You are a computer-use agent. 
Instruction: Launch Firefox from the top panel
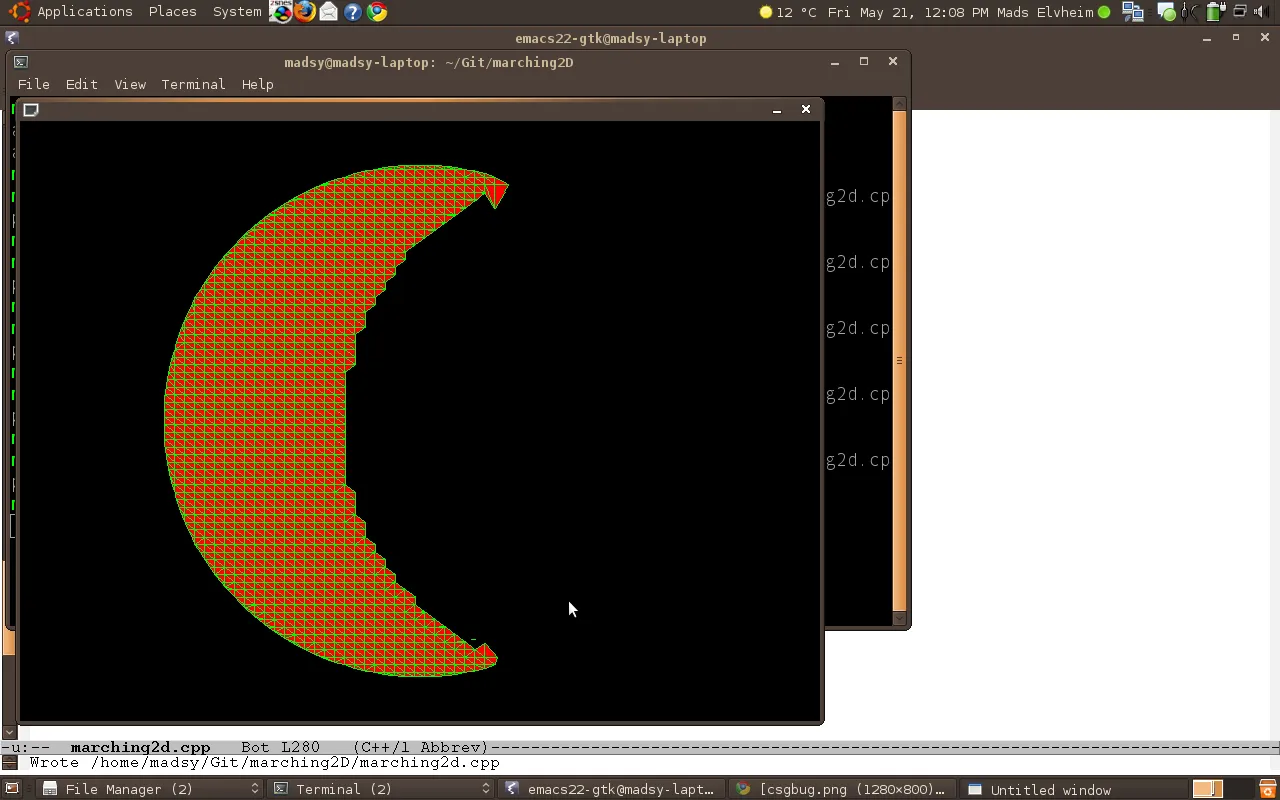[x=305, y=12]
